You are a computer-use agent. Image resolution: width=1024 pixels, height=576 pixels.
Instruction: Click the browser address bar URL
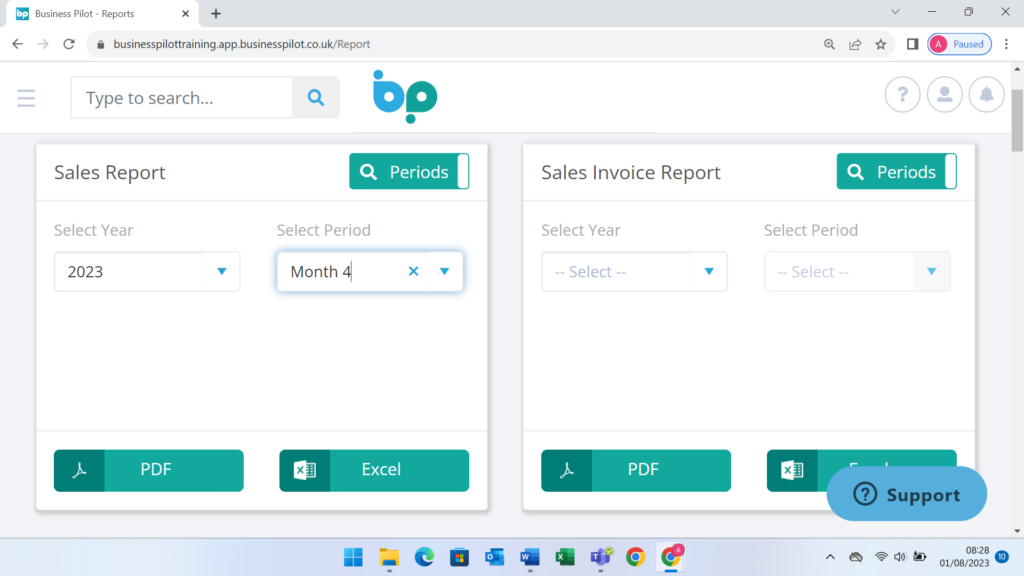tap(242, 44)
